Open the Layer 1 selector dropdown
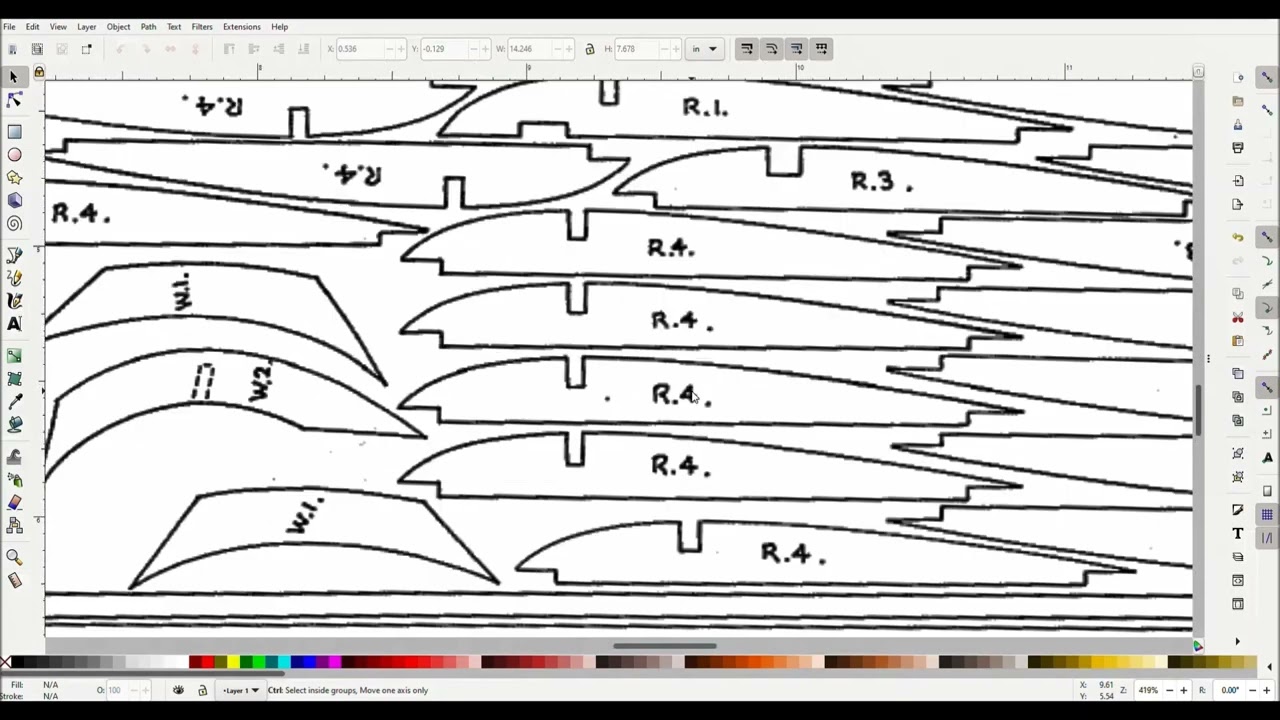The height and width of the screenshot is (720, 1280). tap(239, 690)
